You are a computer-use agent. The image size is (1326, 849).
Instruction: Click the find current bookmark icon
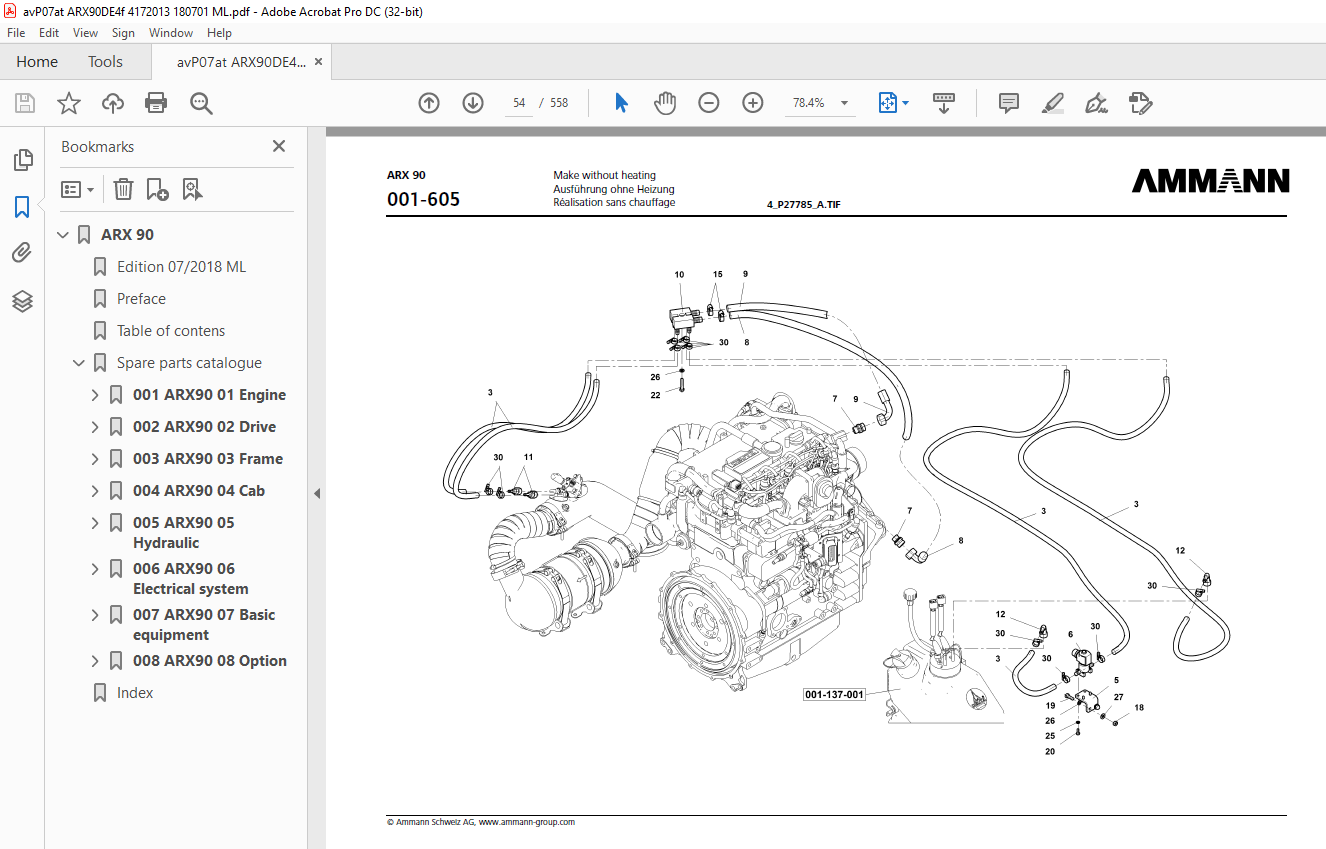[x=192, y=189]
